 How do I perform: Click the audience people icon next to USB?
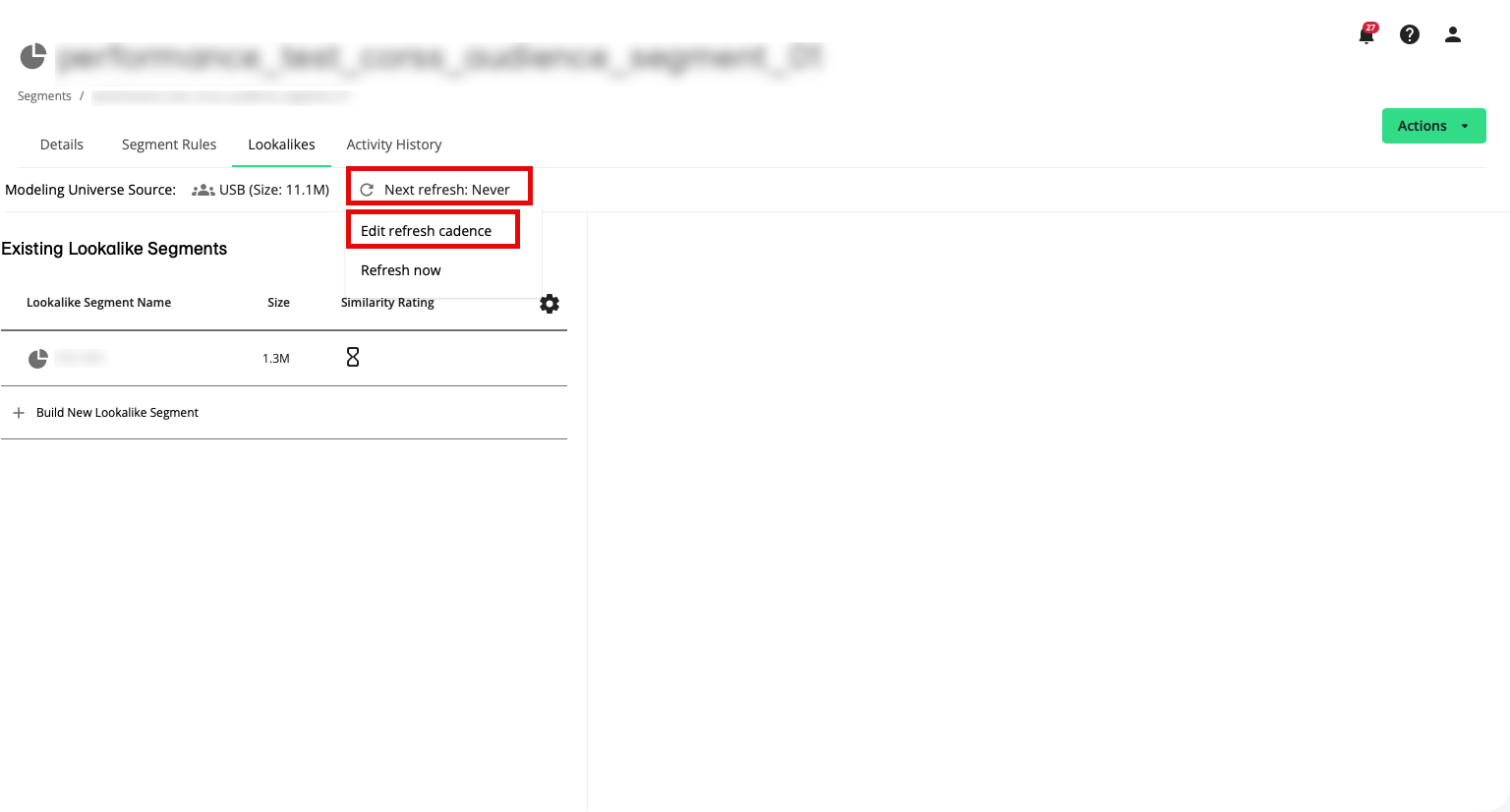(x=203, y=189)
